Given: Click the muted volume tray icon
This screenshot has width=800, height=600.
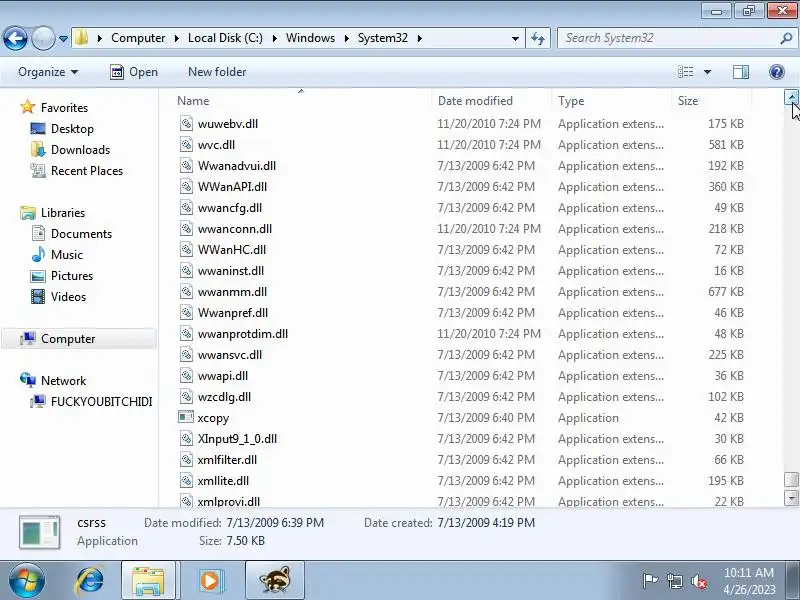Looking at the screenshot, I should tap(698, 581).
